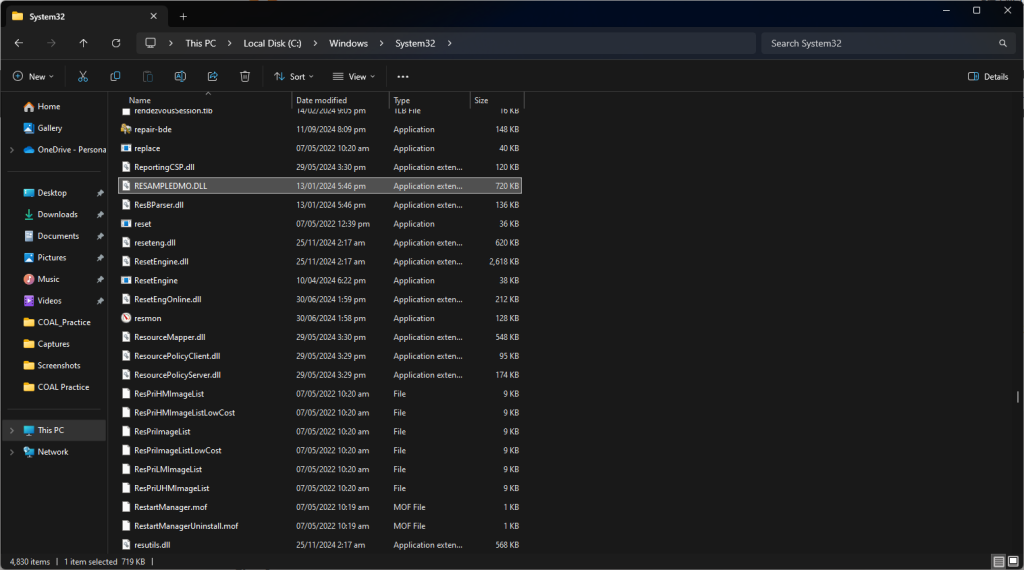The width and height of the screenshot is (1024, 570).
Task: Unpin Desktop using its pin icon
Action: pyautogui.click(x=100, y=193)
